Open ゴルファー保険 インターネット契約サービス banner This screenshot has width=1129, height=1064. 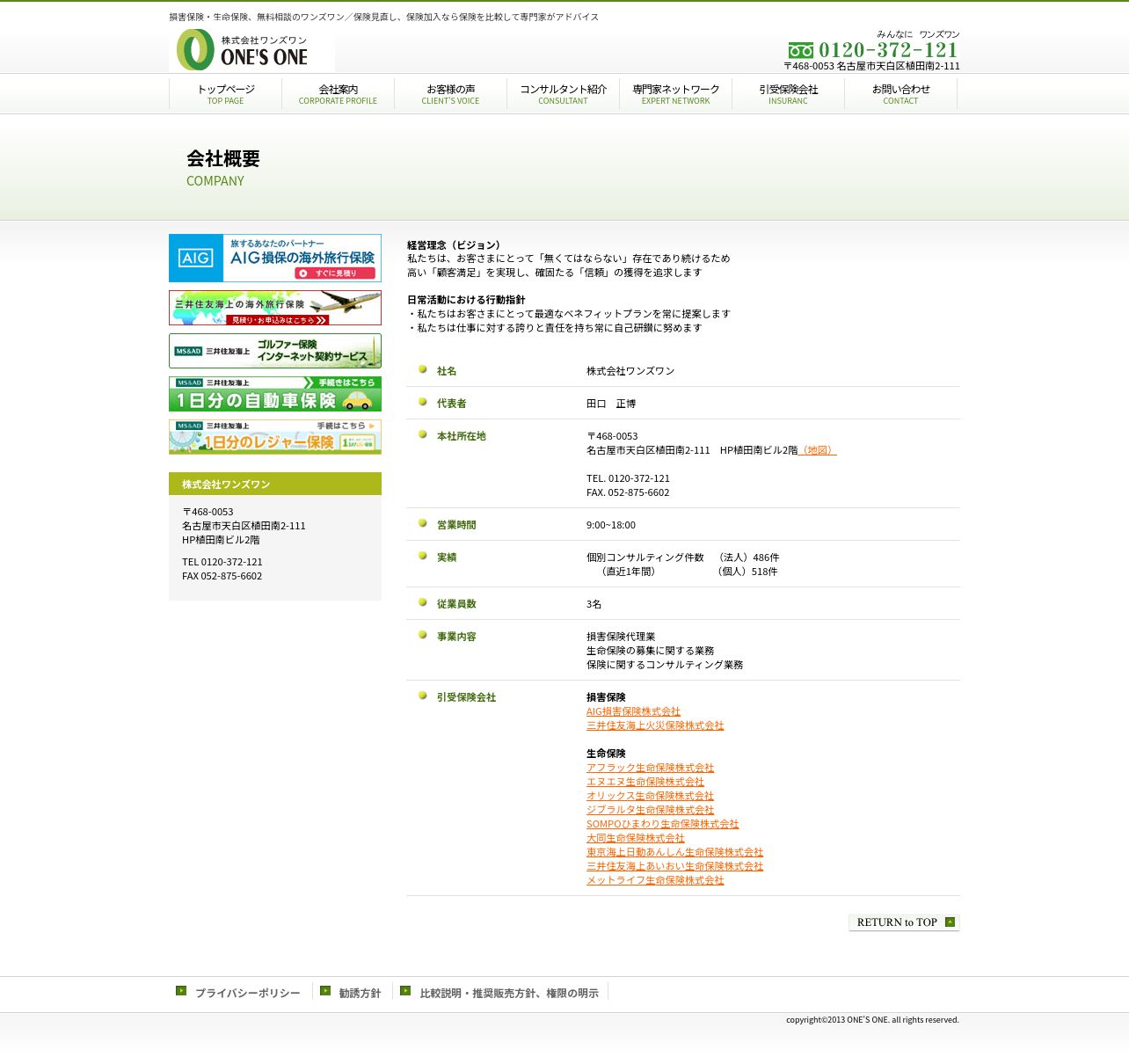[275, 351]
